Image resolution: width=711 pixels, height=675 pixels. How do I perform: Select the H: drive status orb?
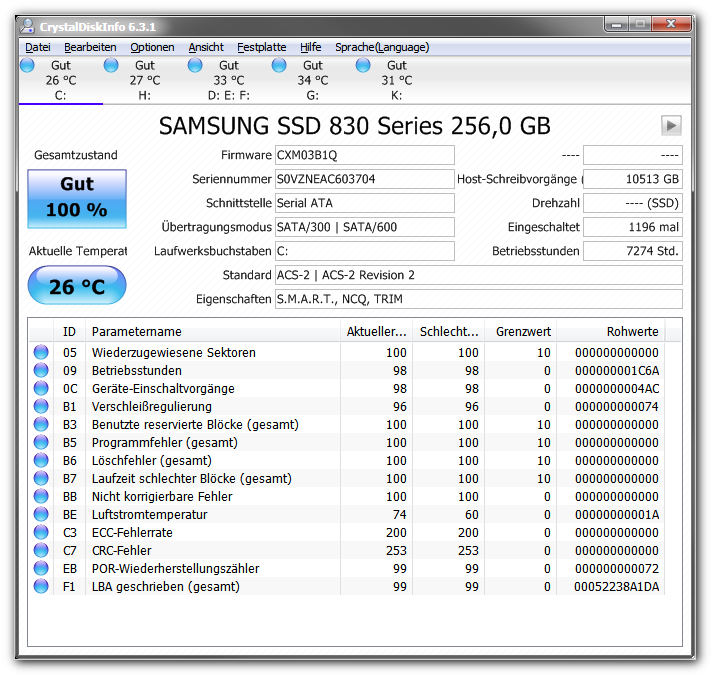[111, 65]
